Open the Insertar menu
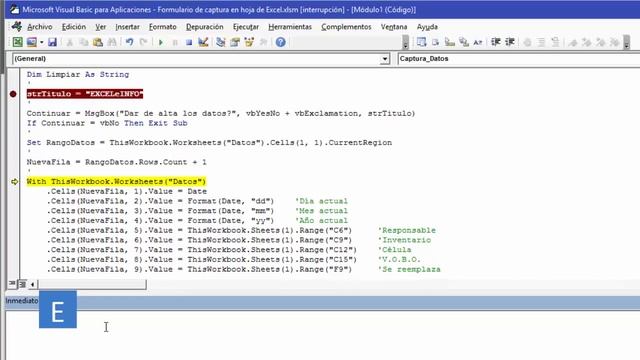 pos(127,27)
